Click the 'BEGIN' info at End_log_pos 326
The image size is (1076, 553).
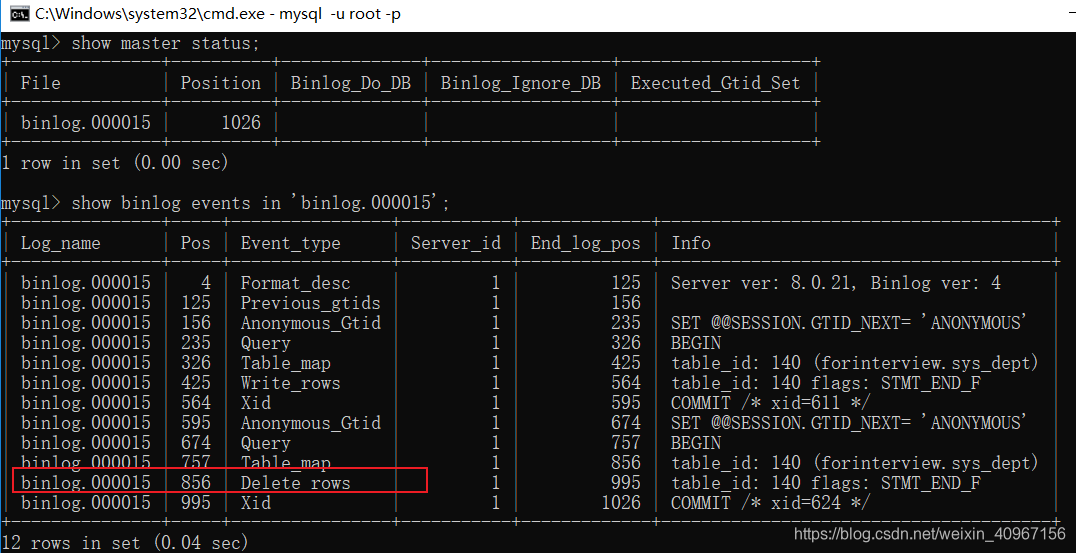(x=696, y=343)
